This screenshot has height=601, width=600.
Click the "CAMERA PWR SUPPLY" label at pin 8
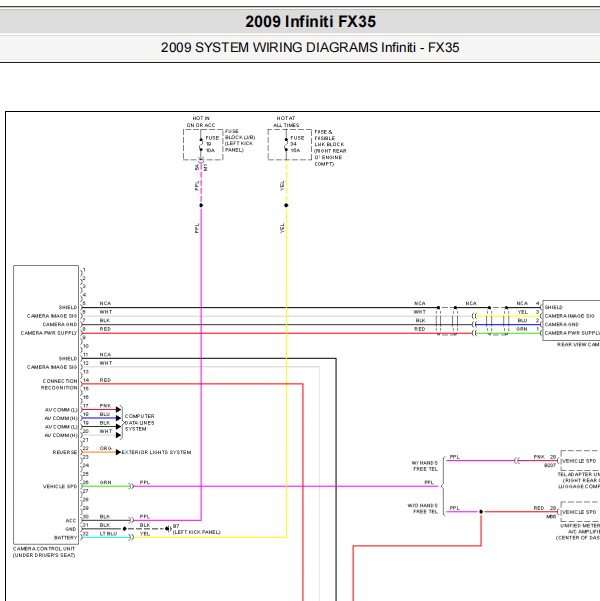click(x=49, y=333)
